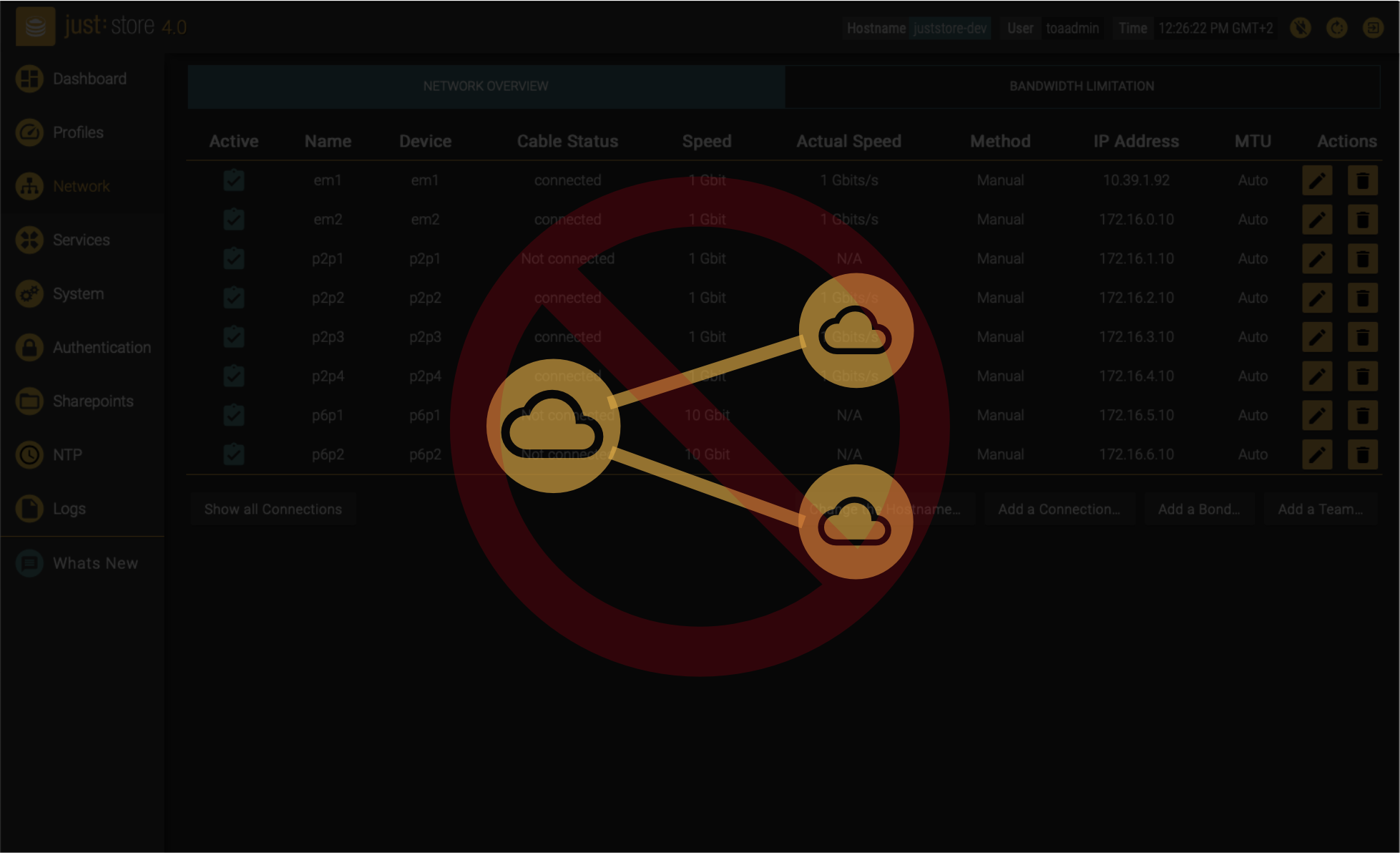Toggle the p6p2 Active checkbox

[234, 454]
